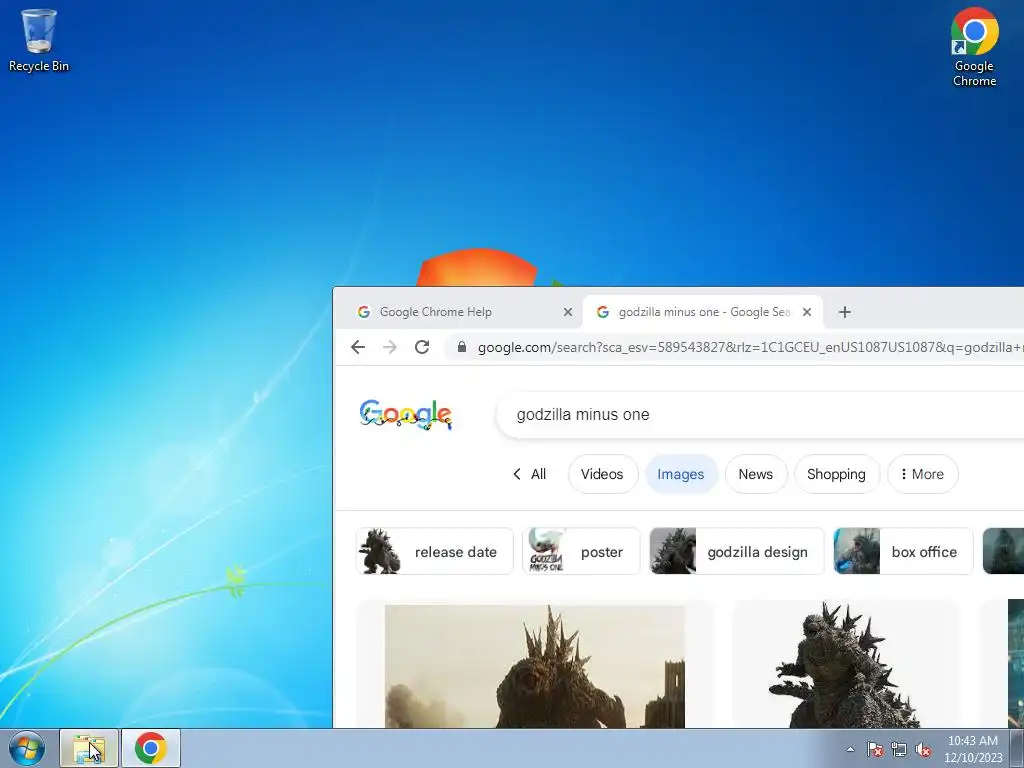The image size is (1024, 768).
Task: Open the Action Center flag icon
Action: pyautogui.click(x=874, y=749)
